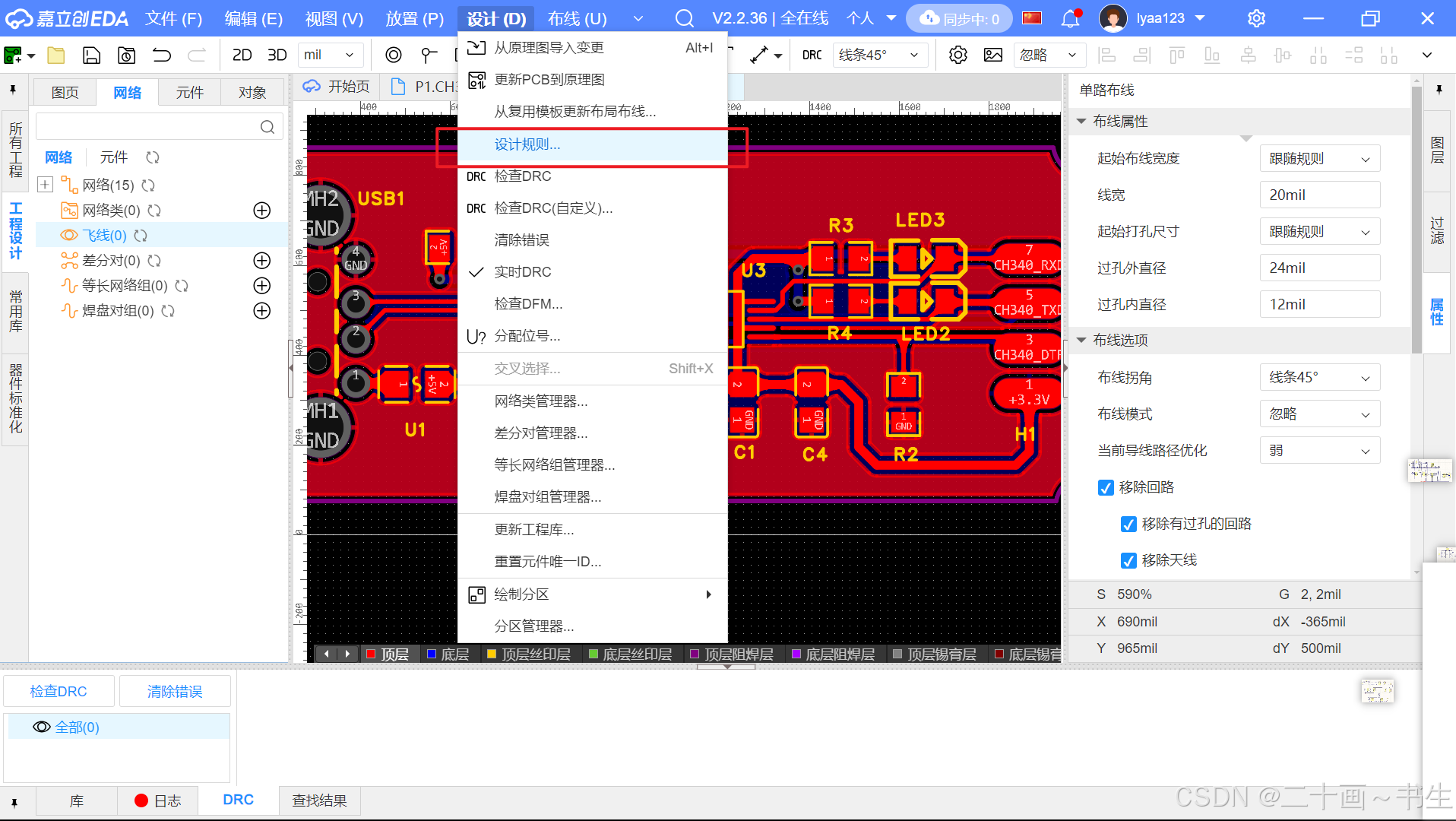Expand the 网络(15) tree node
Screen dimensions: 1456x821
click(x=45, y=185)
